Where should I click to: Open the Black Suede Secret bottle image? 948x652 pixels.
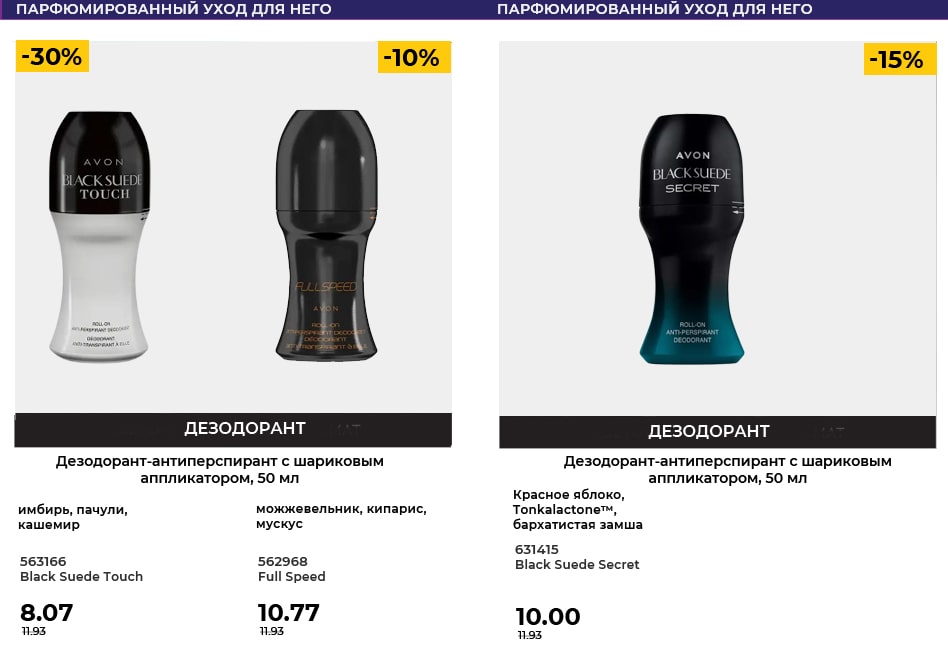point(693,239)
